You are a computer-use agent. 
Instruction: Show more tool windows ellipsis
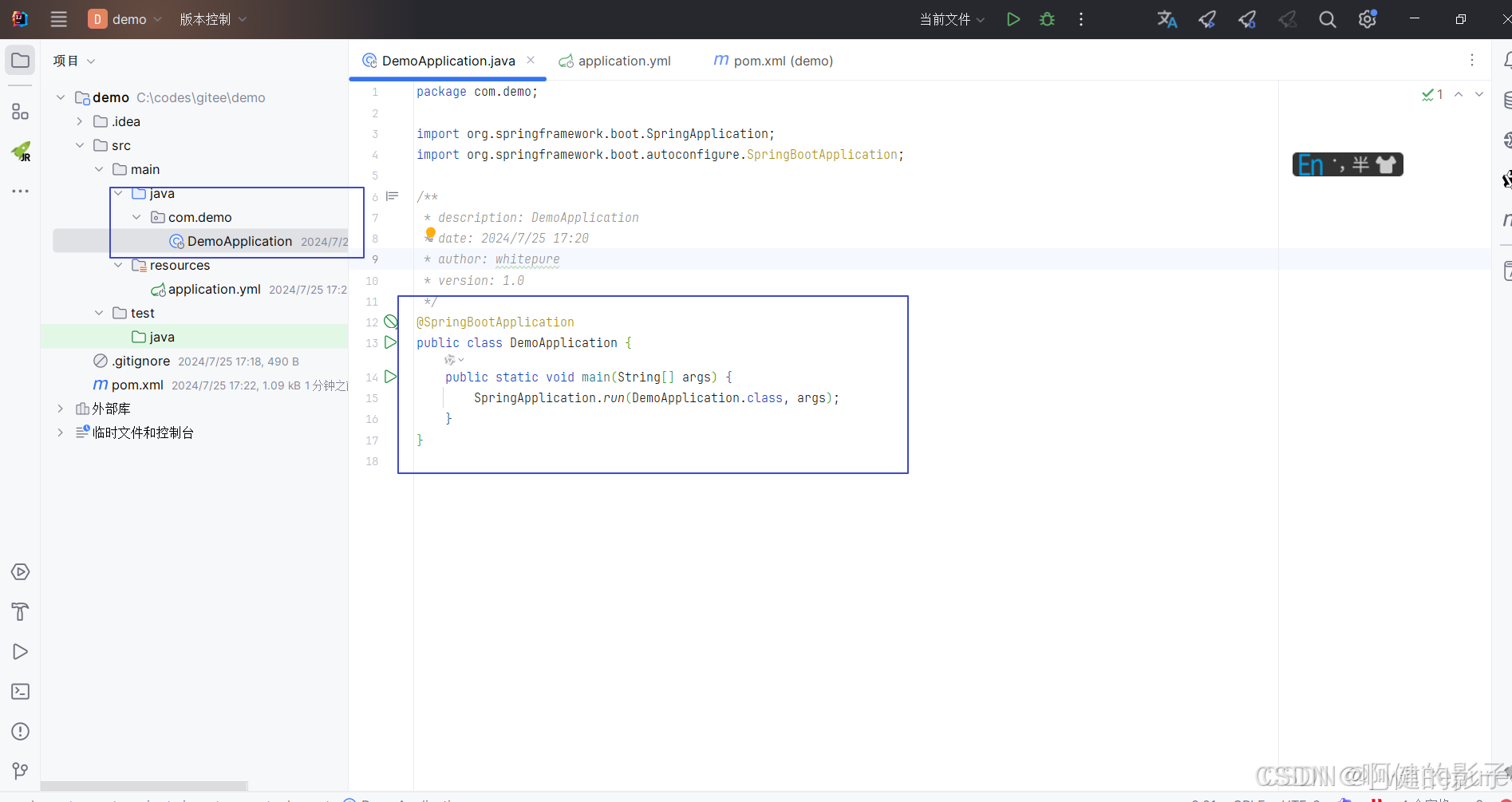[20, 192]
